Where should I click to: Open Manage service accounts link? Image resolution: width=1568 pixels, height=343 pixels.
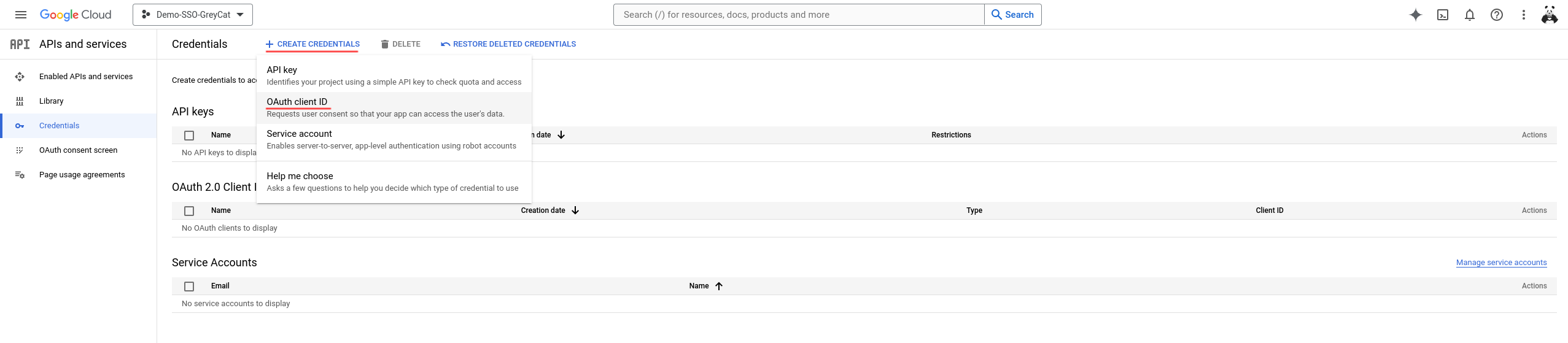(1502, 263)
